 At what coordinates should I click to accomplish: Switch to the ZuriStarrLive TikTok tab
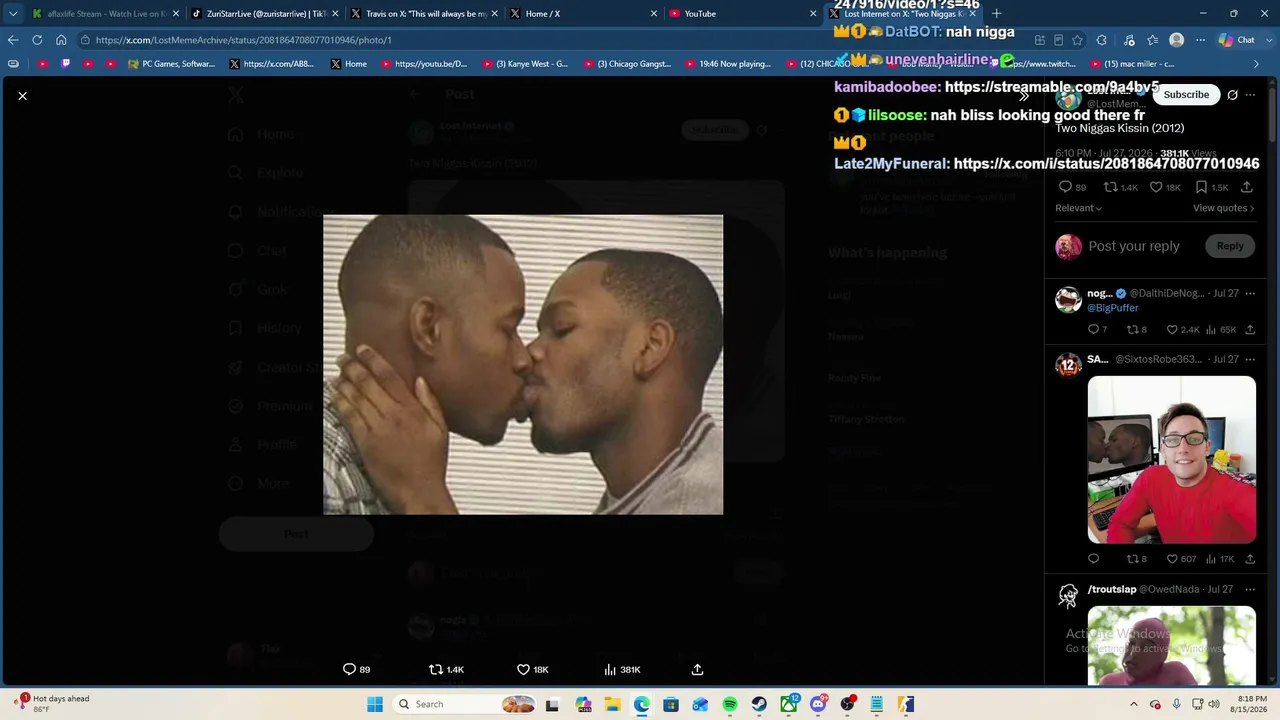(x=264, y=14)
